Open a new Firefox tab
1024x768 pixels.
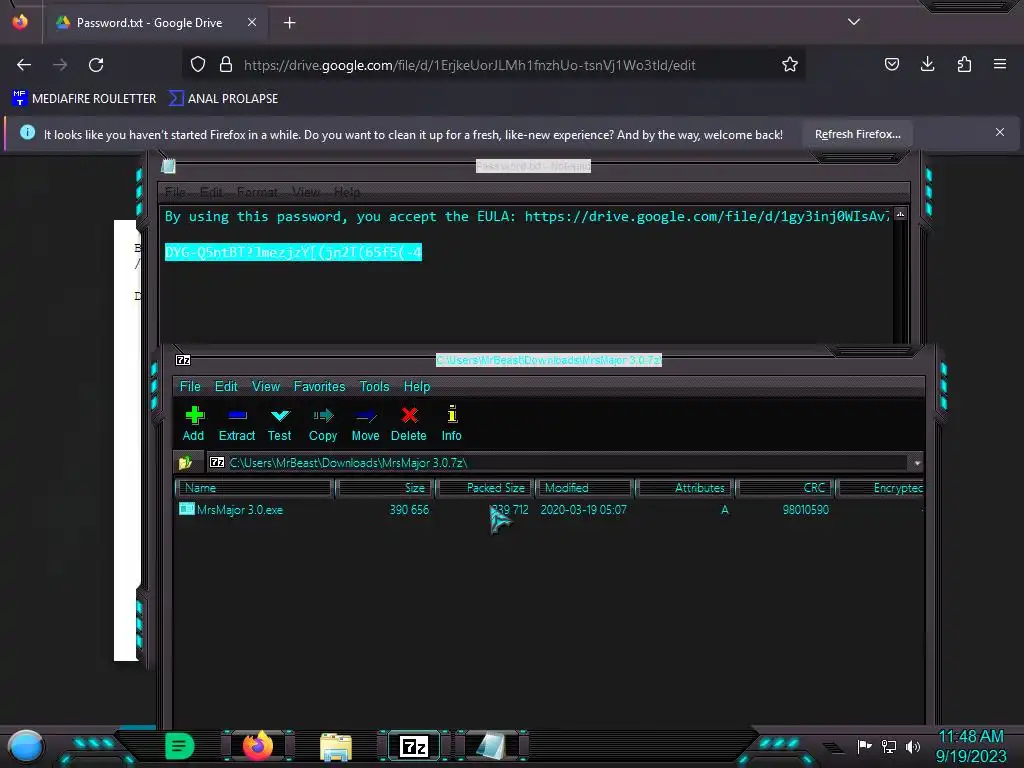(289, 23)
